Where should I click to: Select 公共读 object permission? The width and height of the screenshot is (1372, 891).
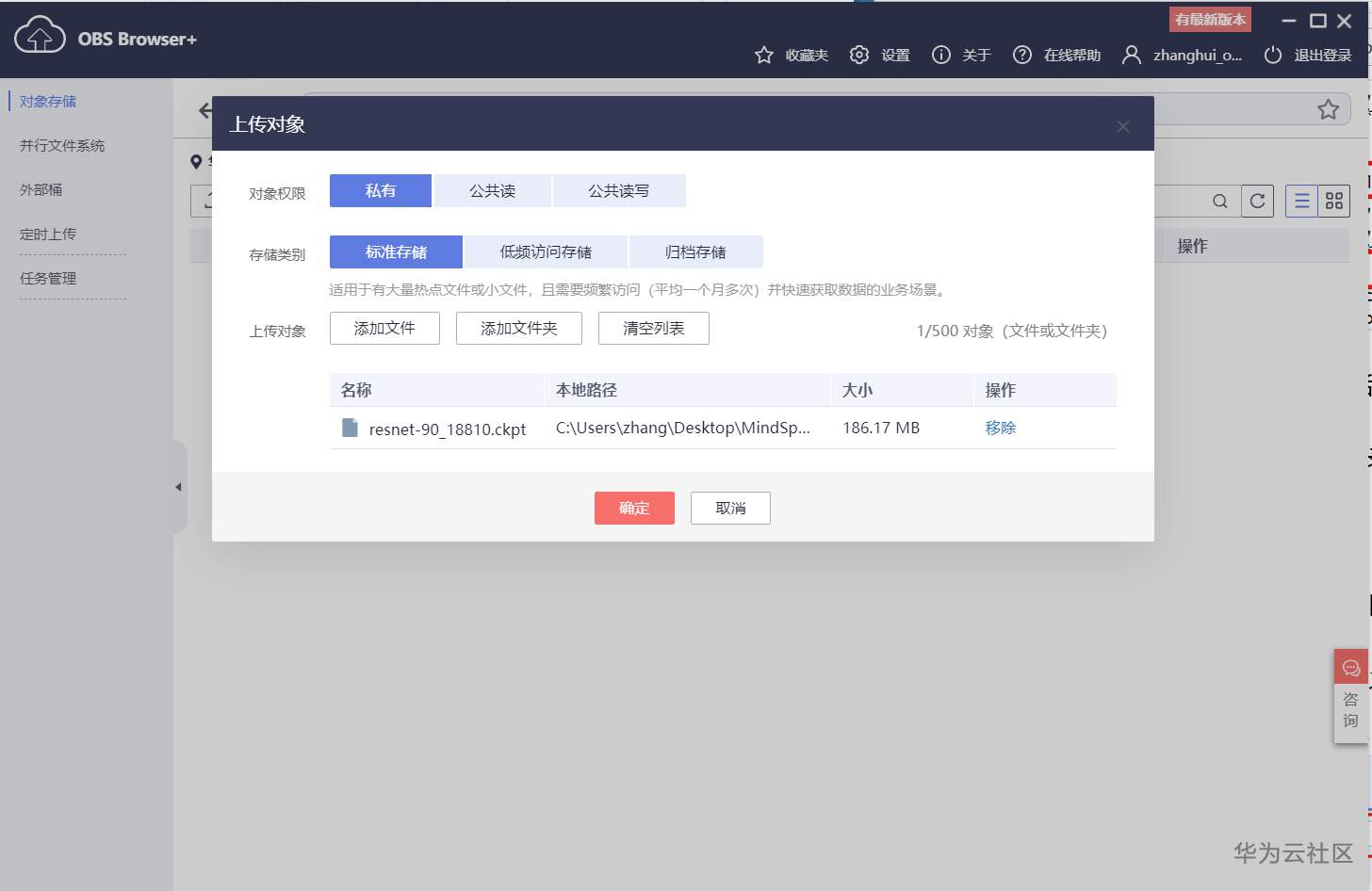click(x=492, y=190)
